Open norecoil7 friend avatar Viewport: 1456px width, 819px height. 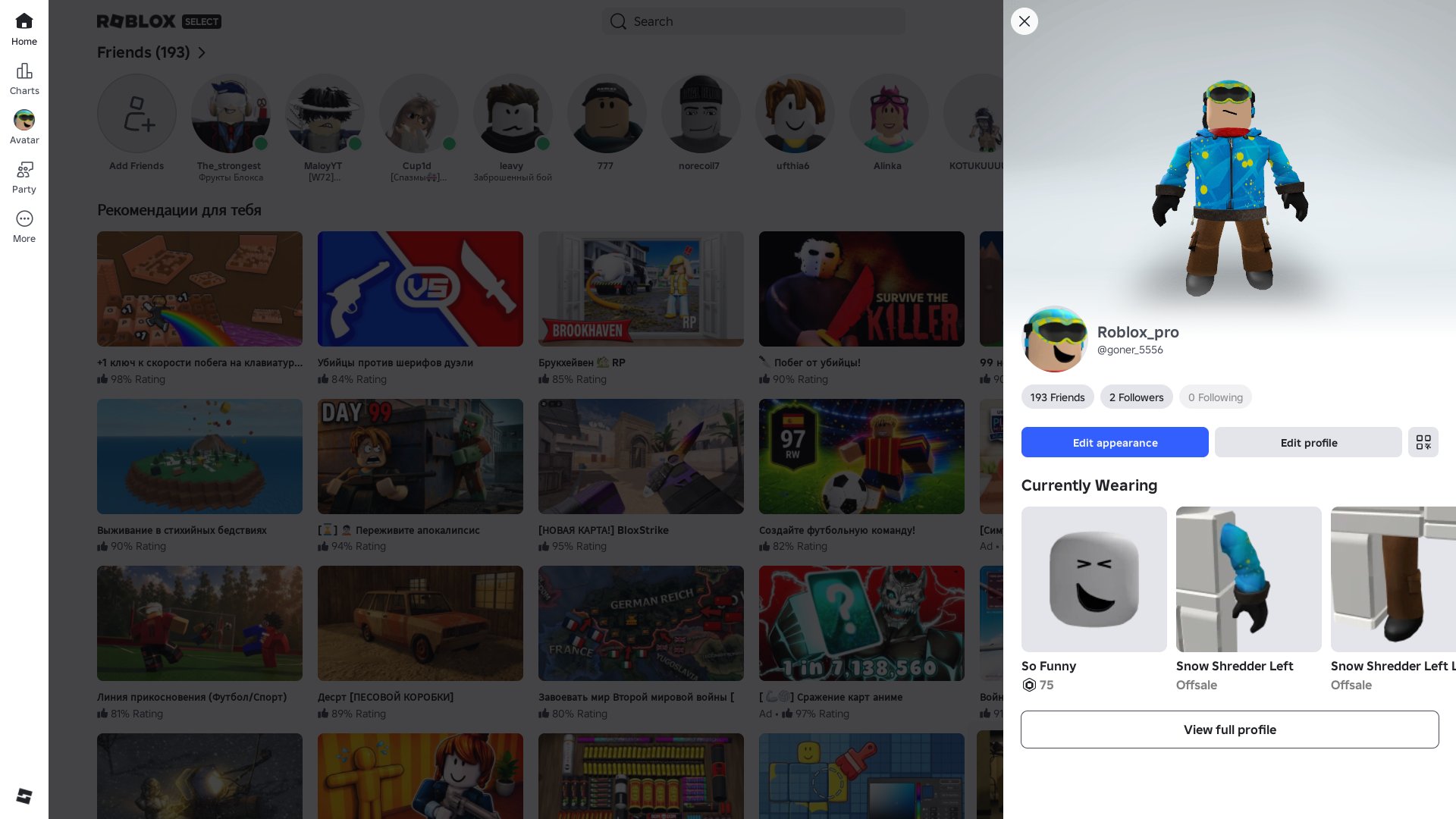[x=701, y=114]
